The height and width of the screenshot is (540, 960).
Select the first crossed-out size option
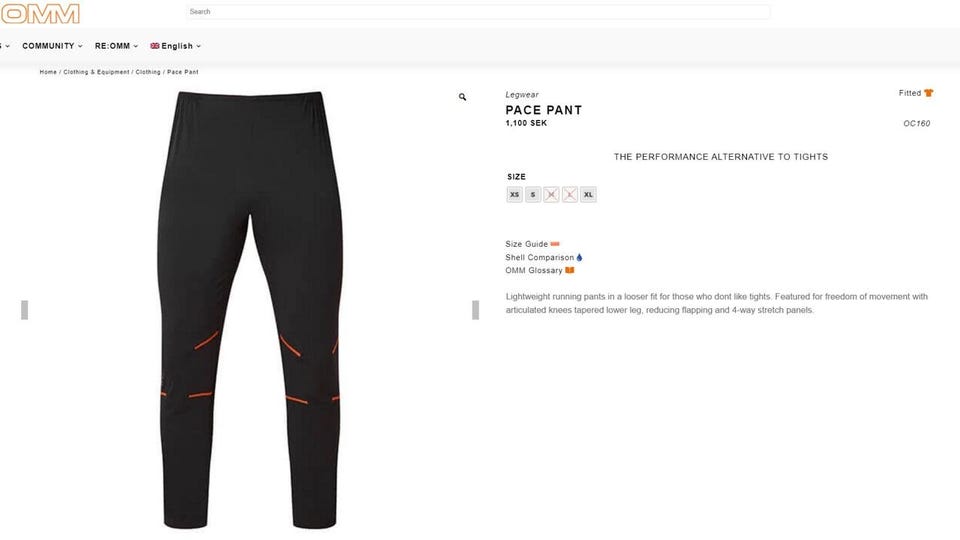pyautogui.click(x=551, y=195)
